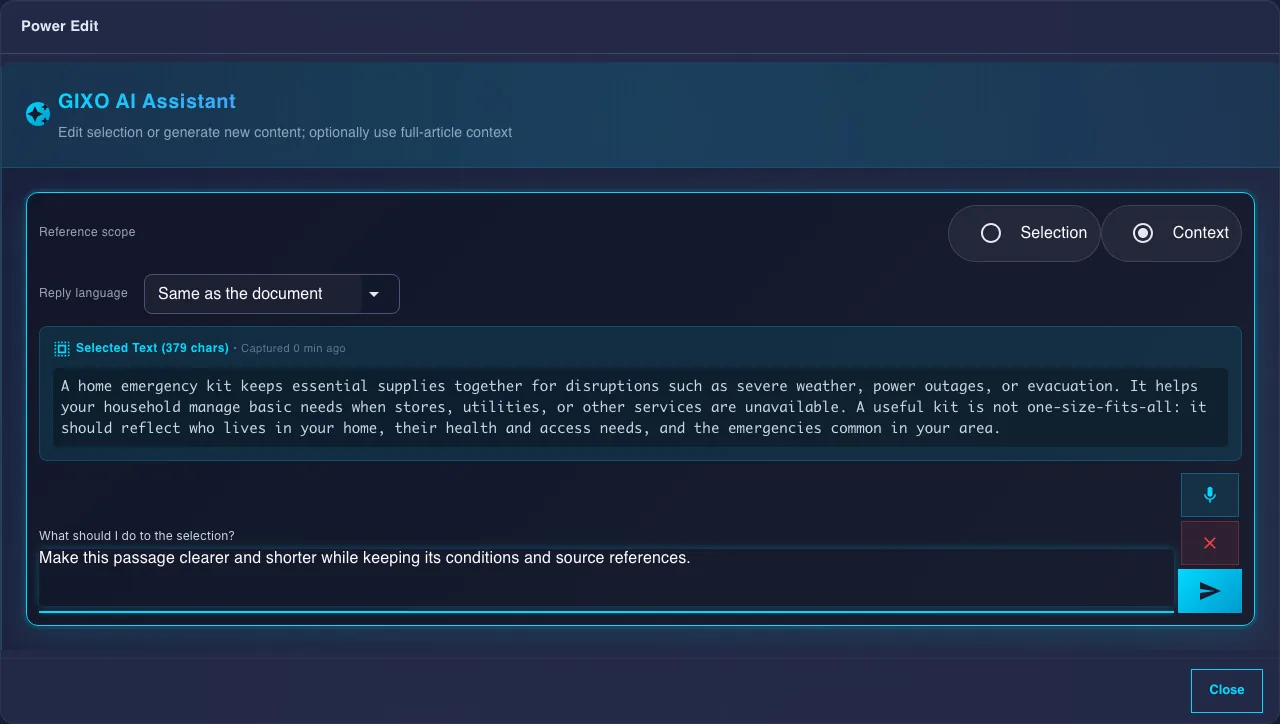This screenshot has height=724, width=1280.
Task: Close the Power Edit dialog
Action: (x=1227, y=690)
